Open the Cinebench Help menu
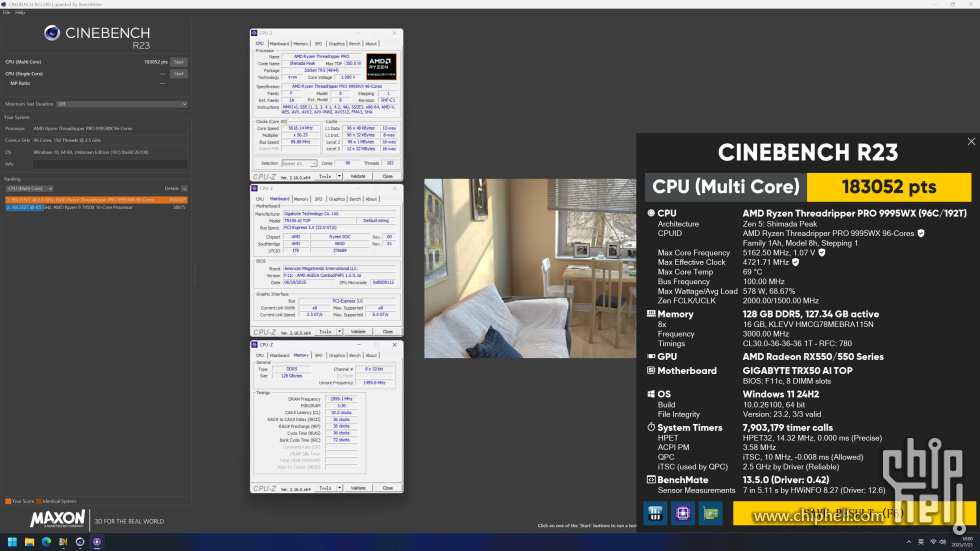 [x=20, y=12]
